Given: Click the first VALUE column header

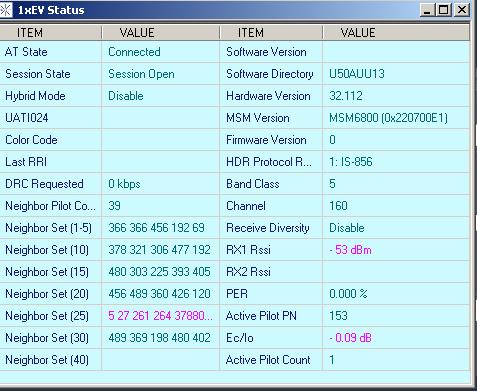Looking at the screenshot, I should pyautogui.click(x=161, y=33).
